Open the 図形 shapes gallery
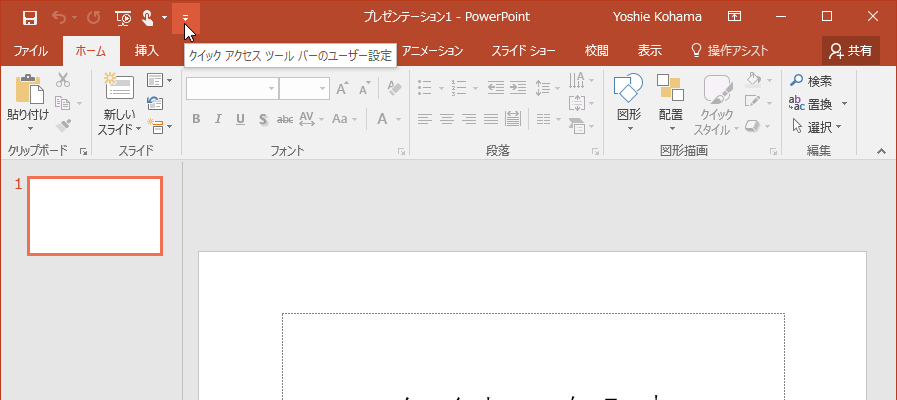Viewport: 897px width, 400px height. (x=629, y=102)
